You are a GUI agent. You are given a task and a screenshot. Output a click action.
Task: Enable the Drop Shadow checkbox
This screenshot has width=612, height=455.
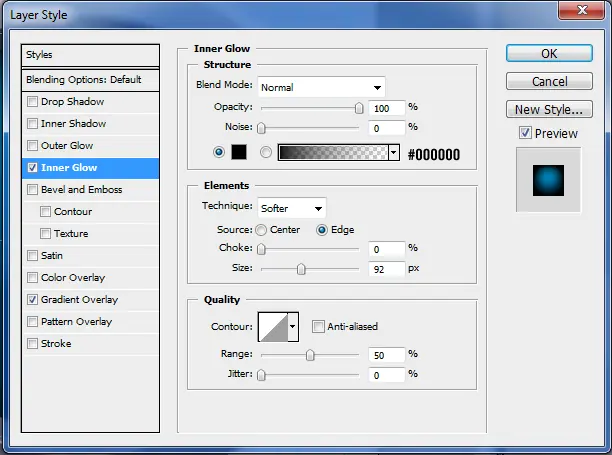click(32, 101)
